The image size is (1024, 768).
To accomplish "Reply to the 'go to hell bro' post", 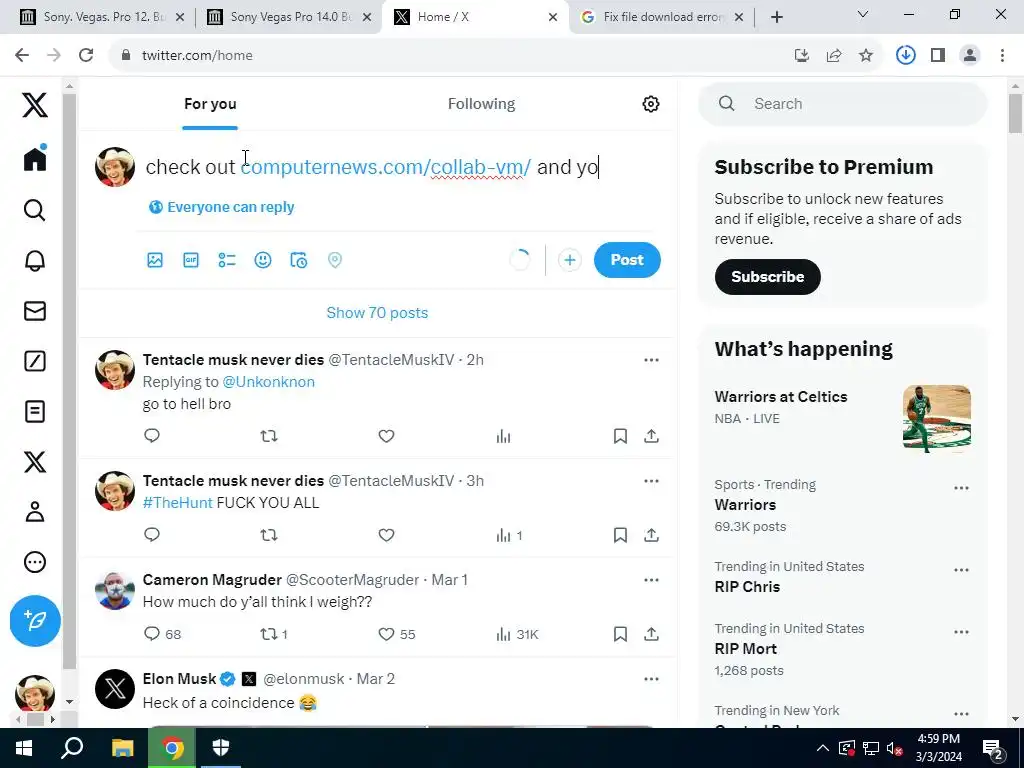I will pos(152,436).
